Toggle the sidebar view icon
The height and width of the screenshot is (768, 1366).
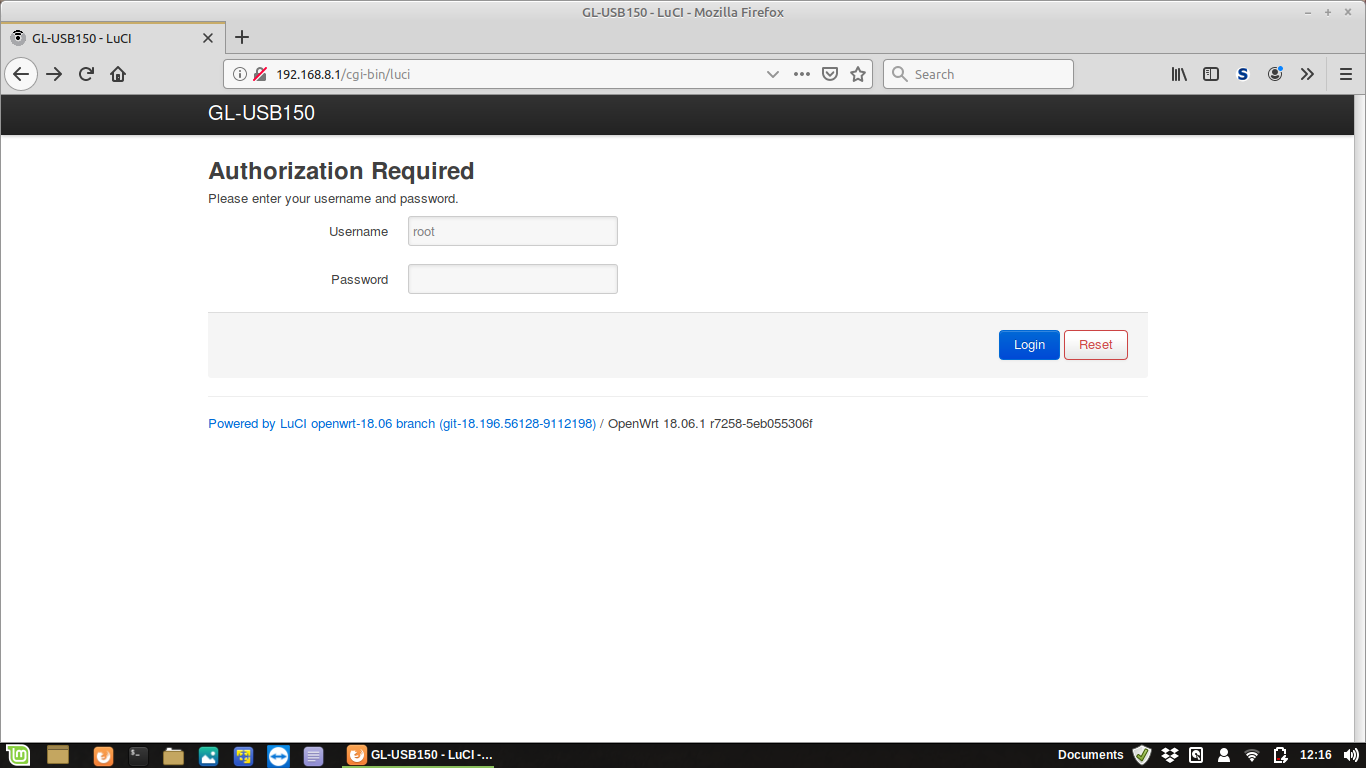click(x=1211, y=74)
